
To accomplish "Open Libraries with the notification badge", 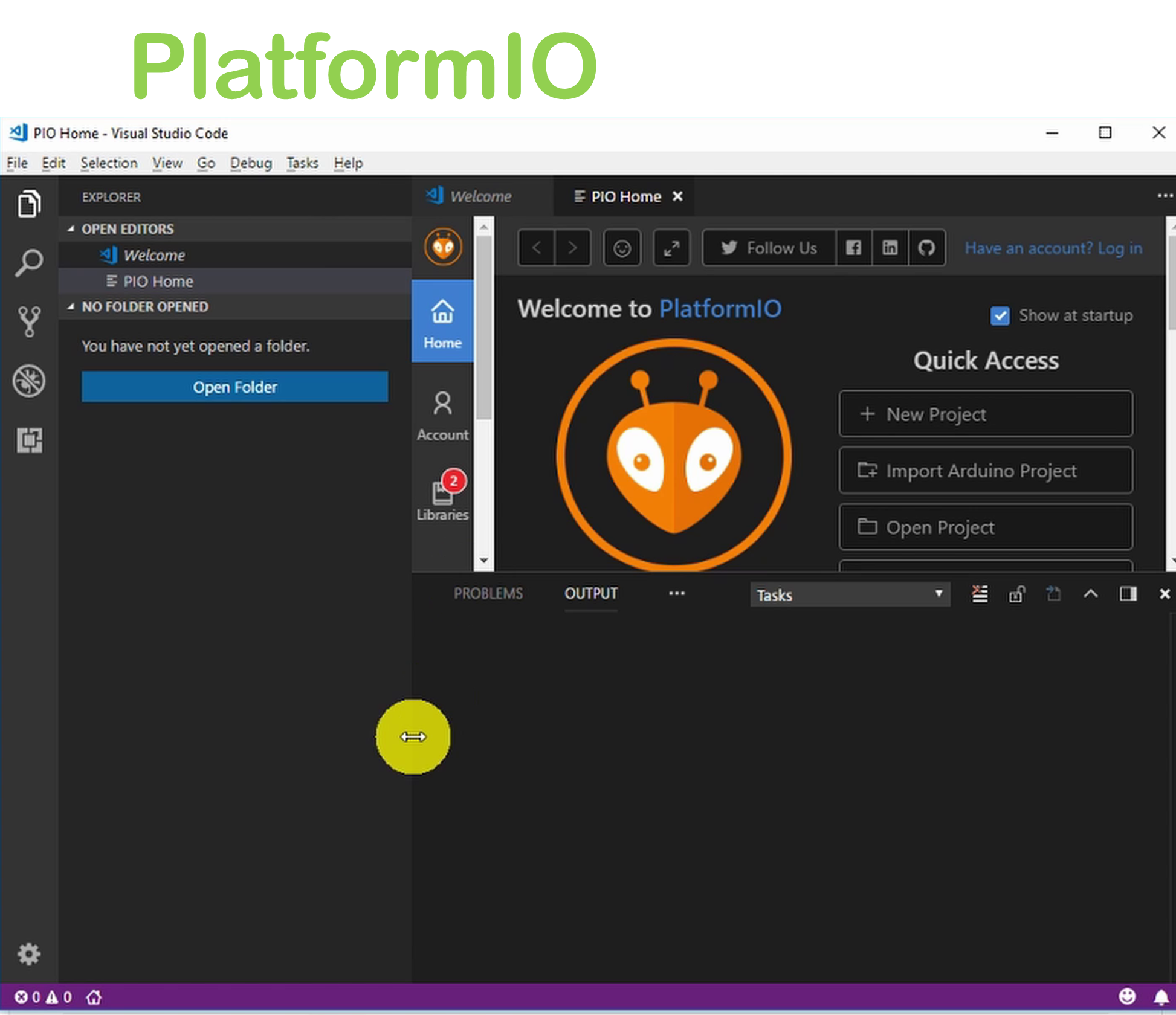I will 442,495.
